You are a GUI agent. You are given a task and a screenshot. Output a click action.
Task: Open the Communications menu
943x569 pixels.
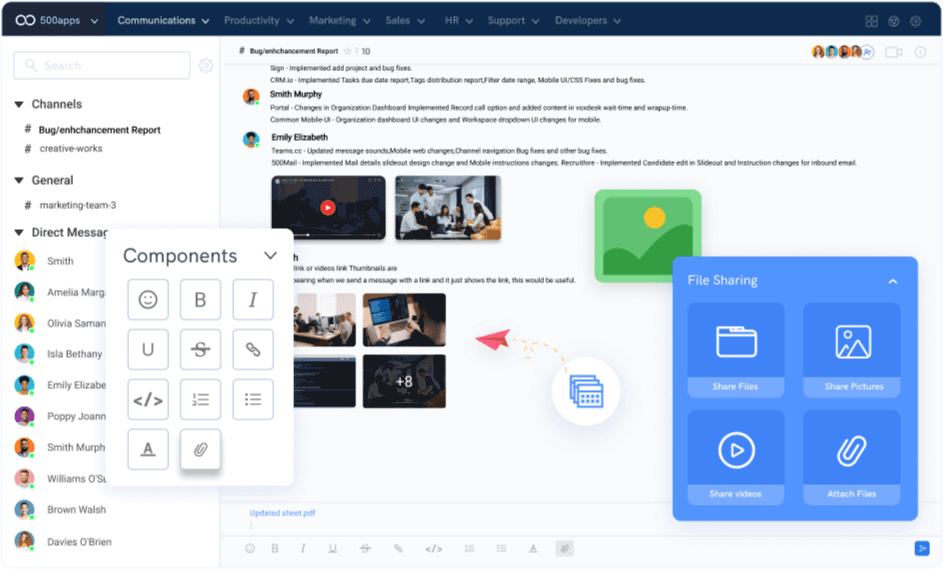coord(163,20)
